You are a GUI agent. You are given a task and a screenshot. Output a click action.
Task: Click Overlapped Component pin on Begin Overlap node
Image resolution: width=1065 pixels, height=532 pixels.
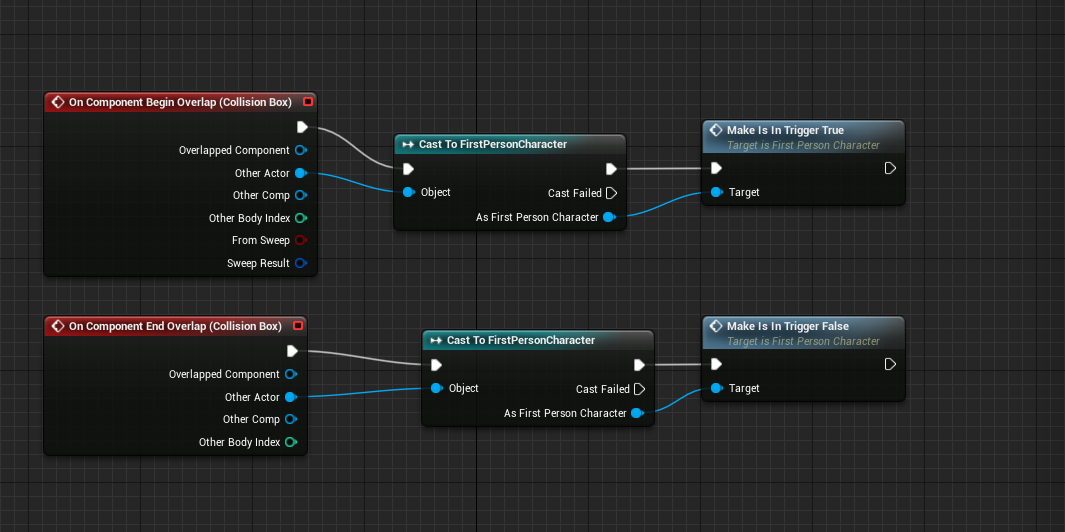click(x=301, y=150)
